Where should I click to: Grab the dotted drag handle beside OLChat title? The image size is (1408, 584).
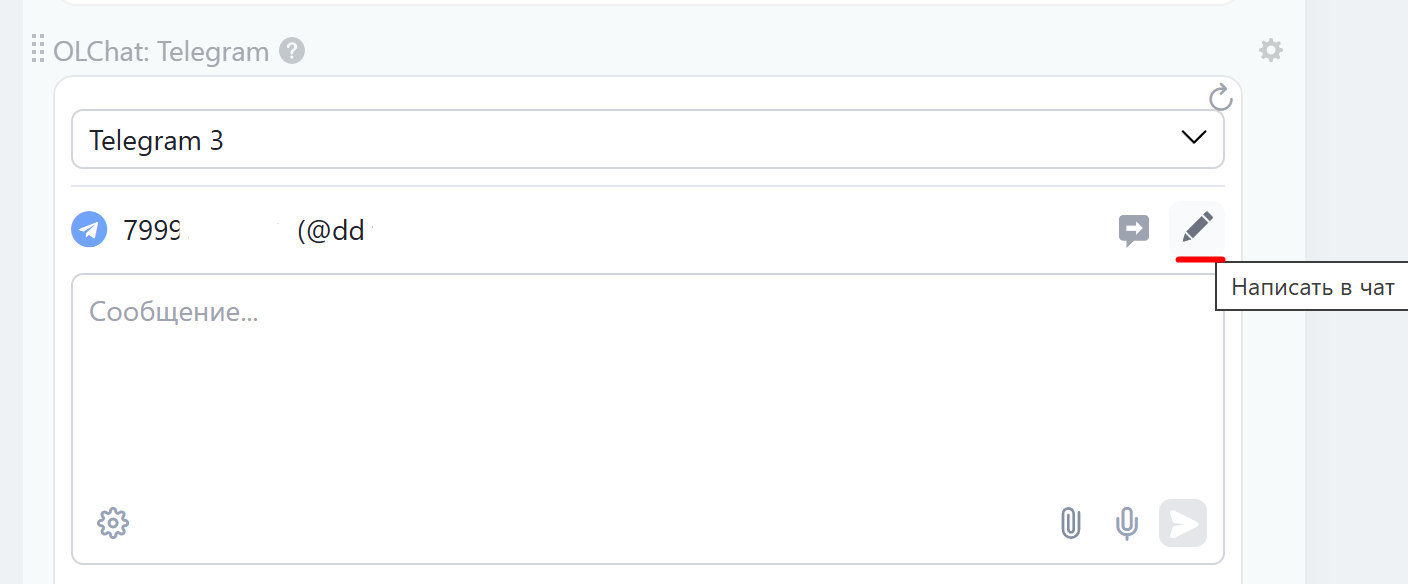pyautogui.click(x=38, y=48)
